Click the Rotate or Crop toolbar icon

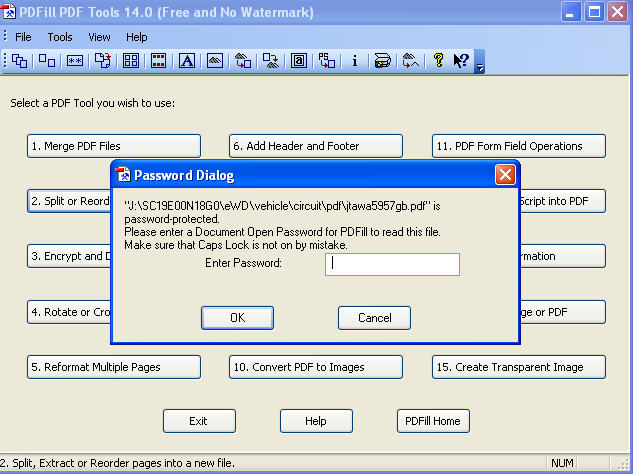coord(103,61)
